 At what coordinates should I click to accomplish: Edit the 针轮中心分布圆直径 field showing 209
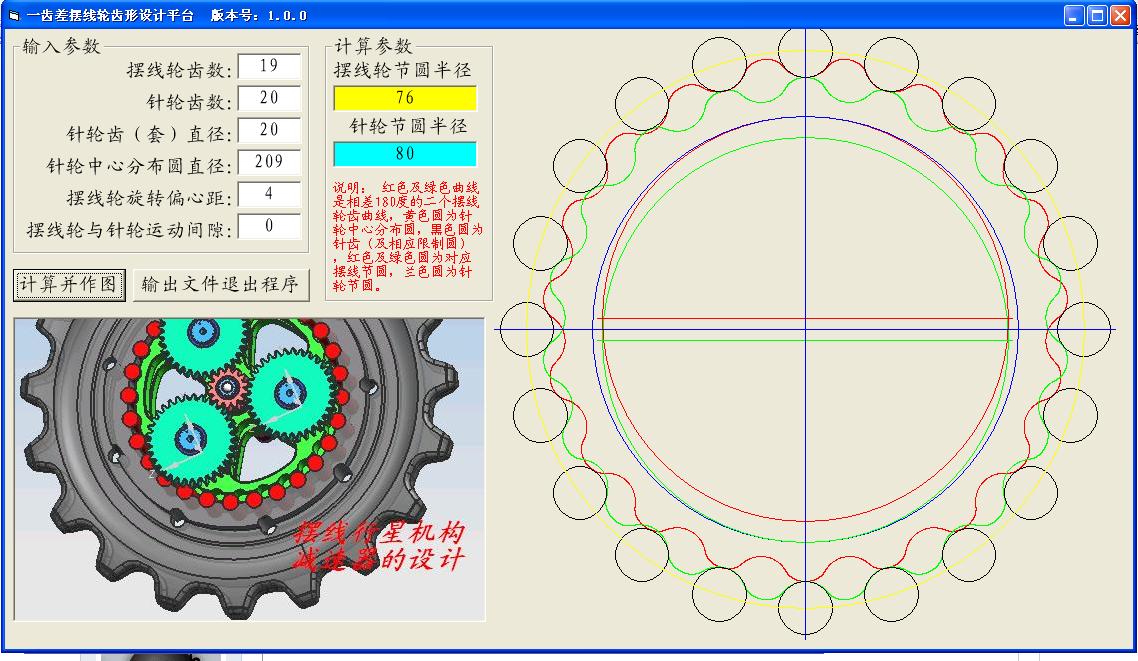point(269,162)
